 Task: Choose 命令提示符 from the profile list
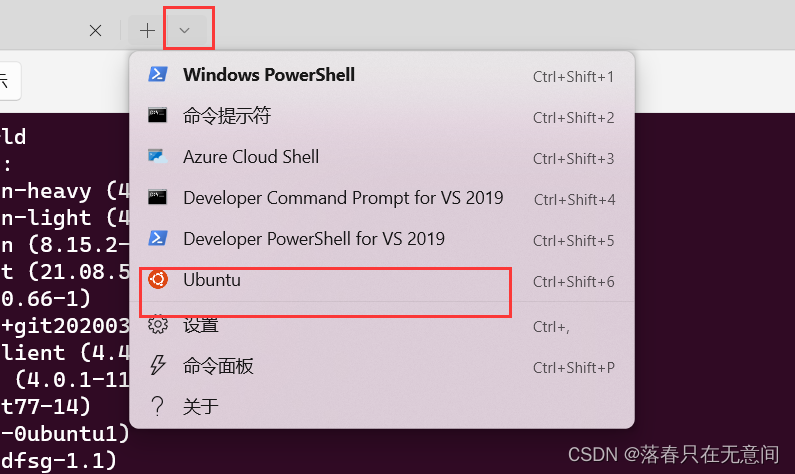382,116
